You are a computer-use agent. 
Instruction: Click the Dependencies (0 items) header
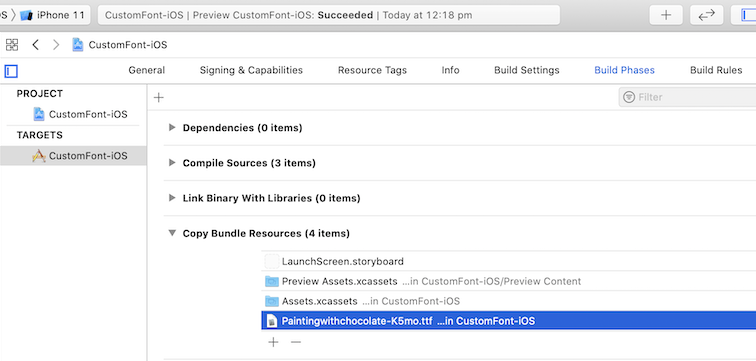[243, 128]
